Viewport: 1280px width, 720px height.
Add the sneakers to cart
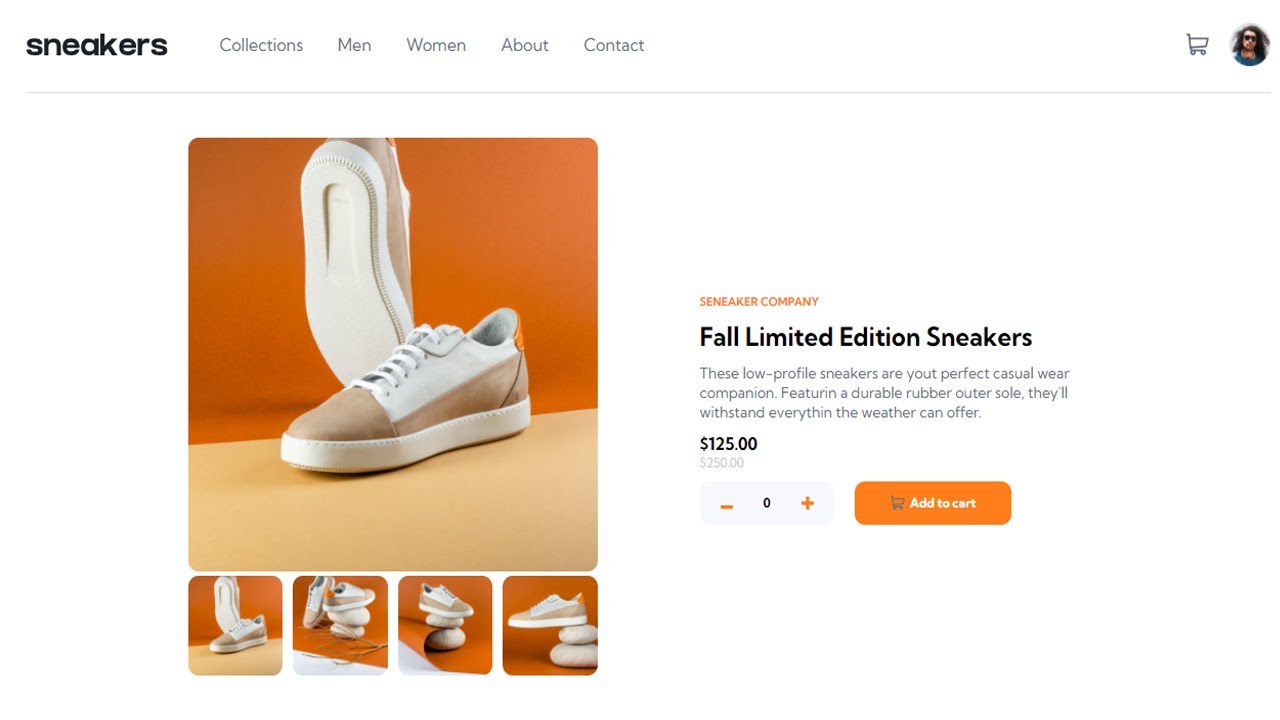pos(933,503)
